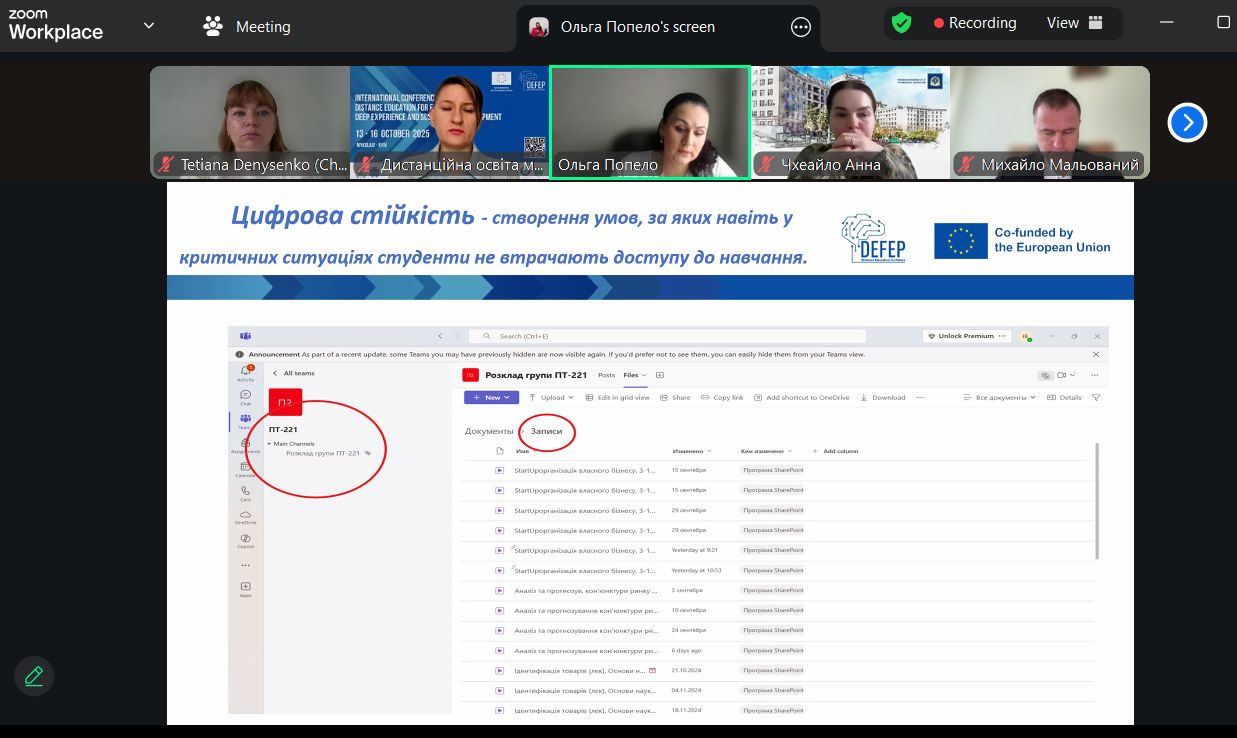Open the annotate pencil tool

(x=34, y=676)
